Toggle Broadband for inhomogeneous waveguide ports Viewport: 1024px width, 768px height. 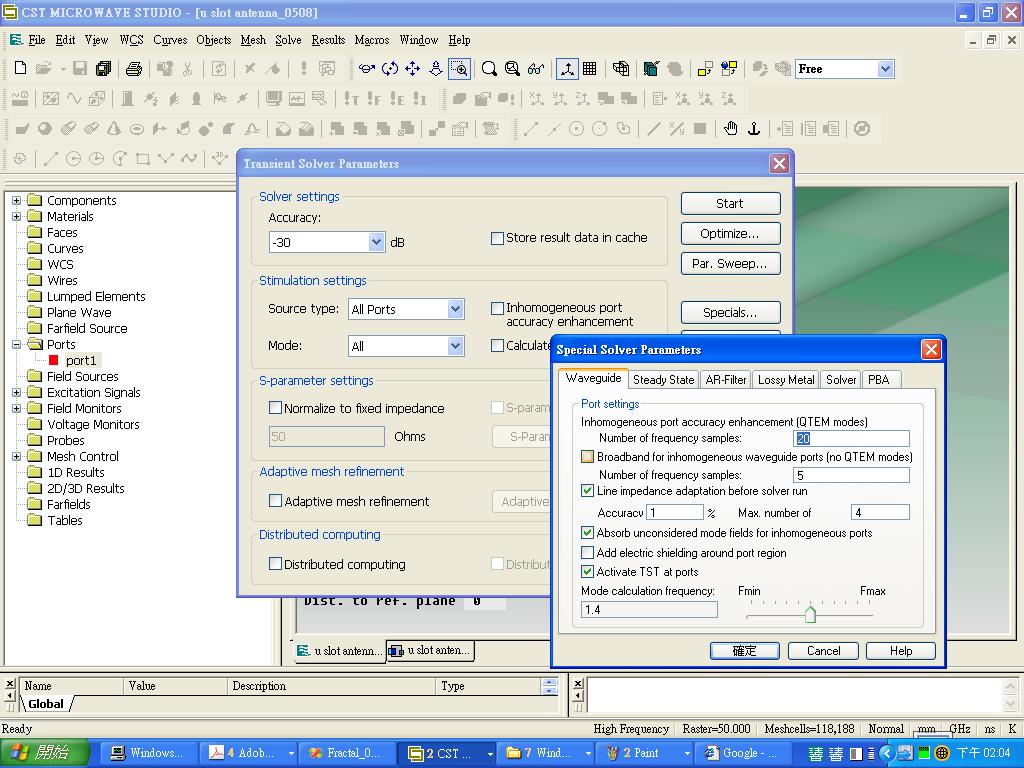point(587,456)
